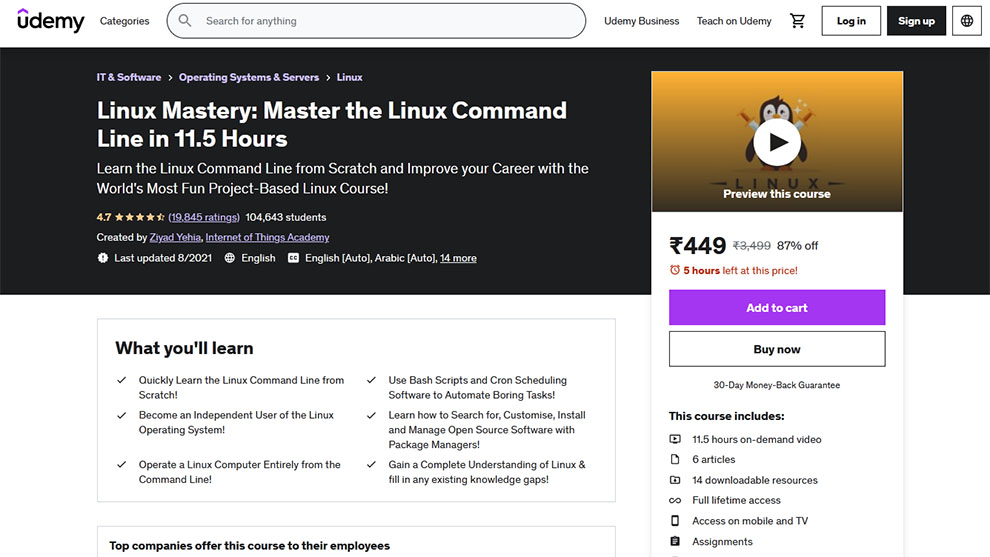Open the 19,845 ratings link
990x557 pixels.
pos(204,217)
